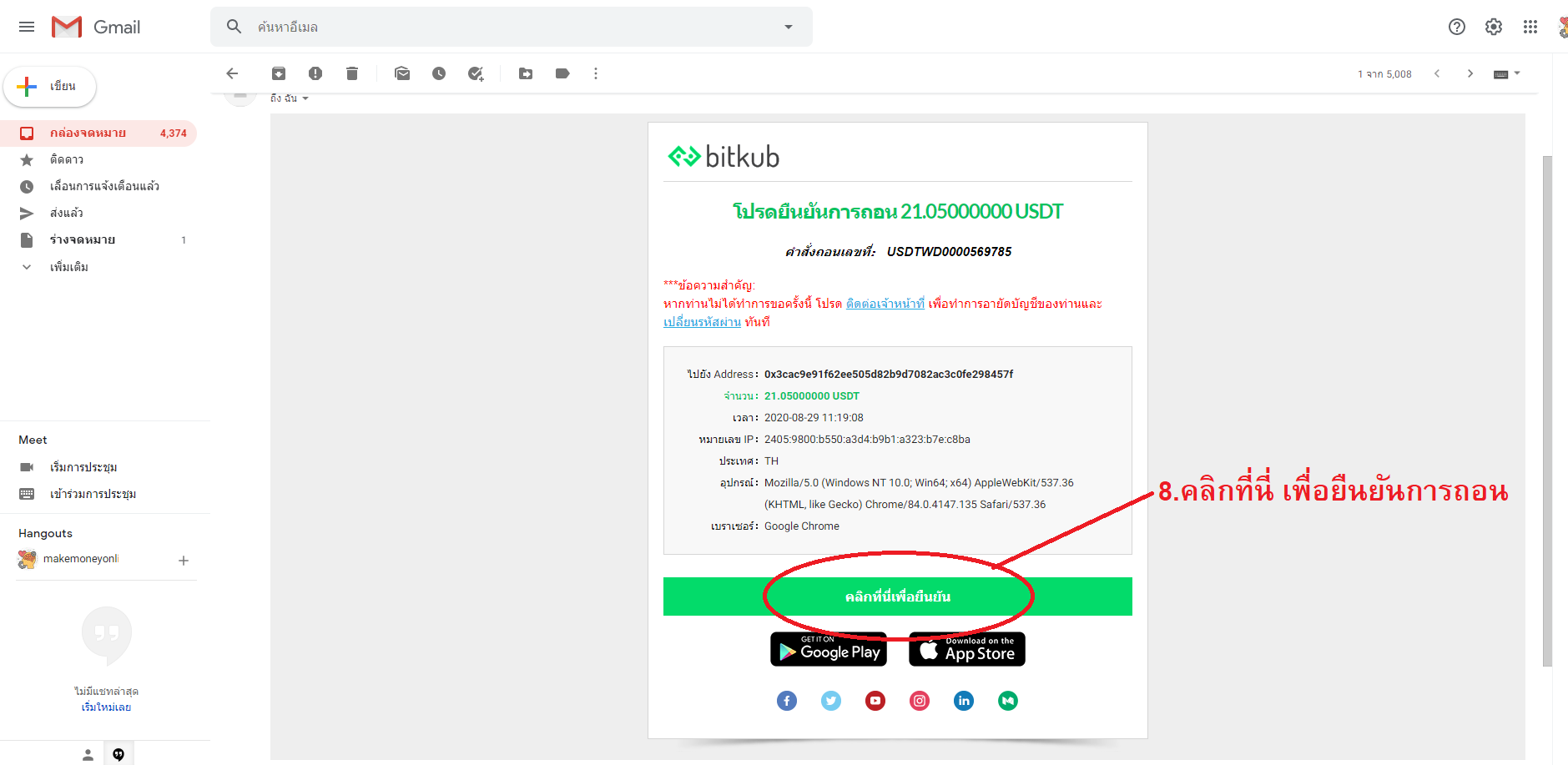Open Gmail settings via the gear icon
Viewport: 1568px width, 765px height.
tap(1494, 27)
